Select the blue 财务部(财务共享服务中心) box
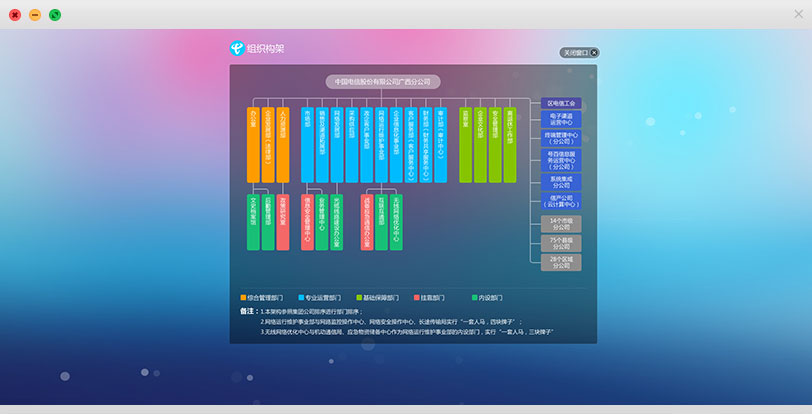 [426, 145]
